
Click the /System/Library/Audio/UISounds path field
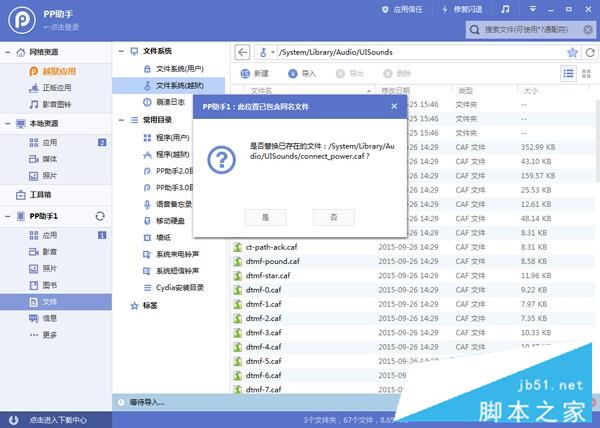421,52
